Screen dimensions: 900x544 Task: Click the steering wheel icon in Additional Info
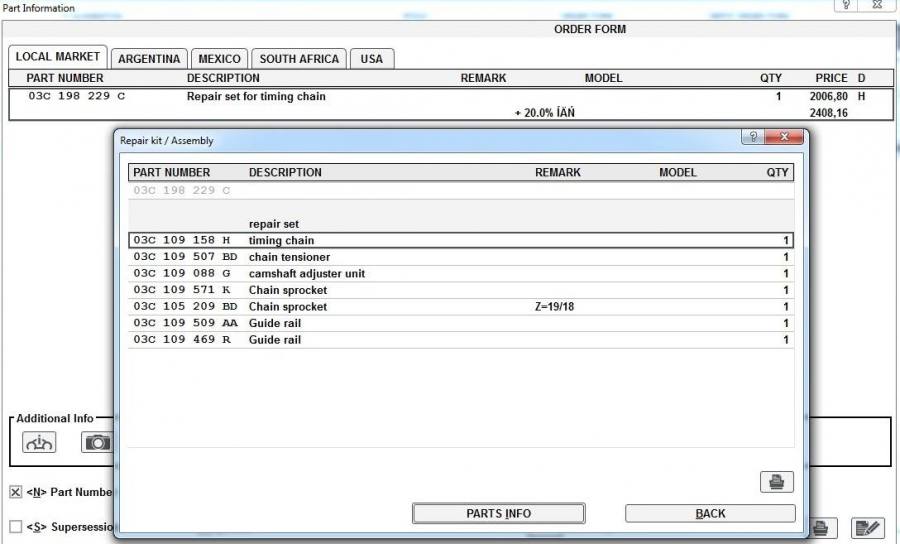click(39, 442)
